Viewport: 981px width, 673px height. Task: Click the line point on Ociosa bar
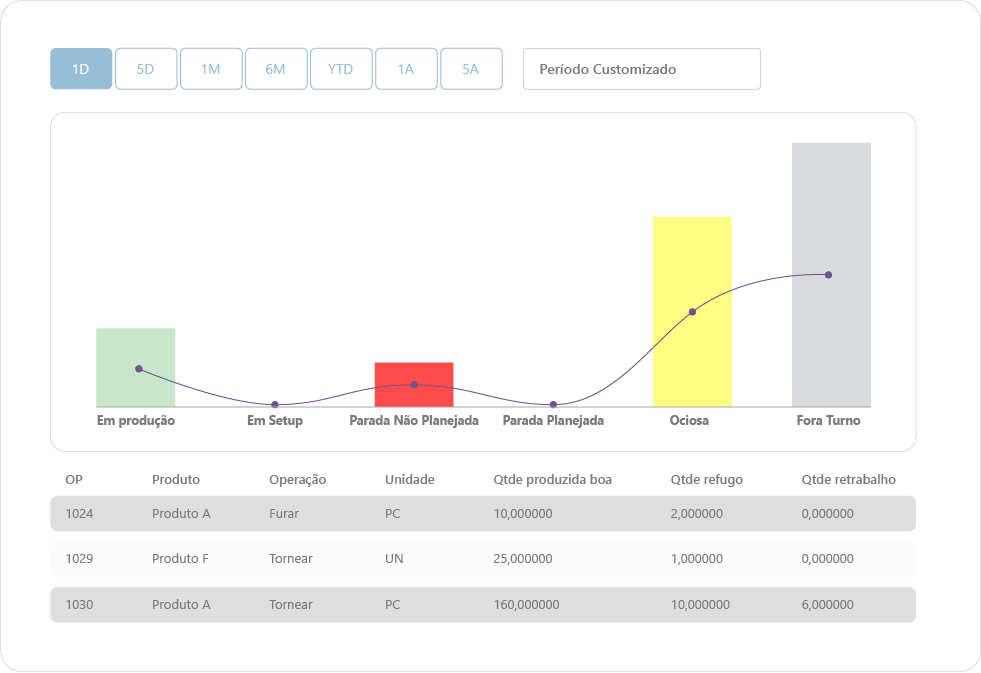(x=693, y=311)
